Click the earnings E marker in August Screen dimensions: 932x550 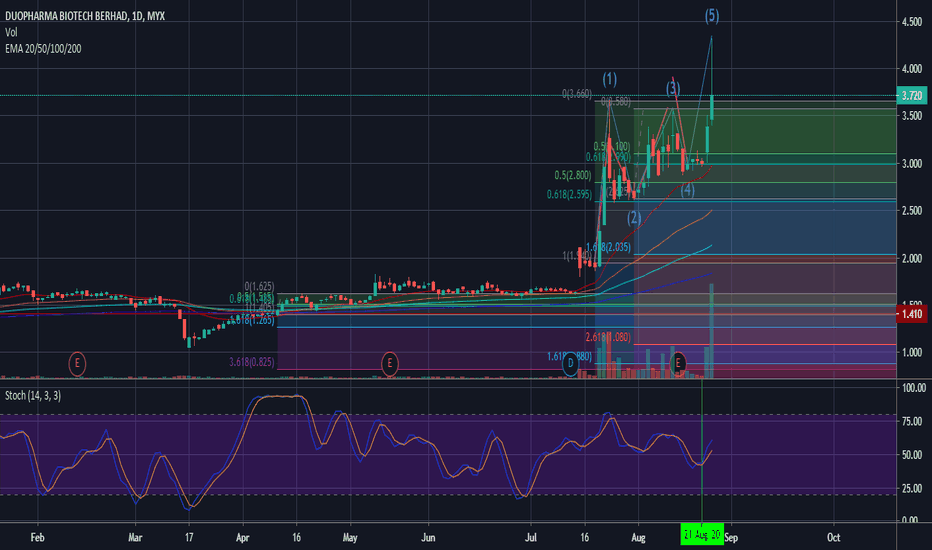(678, 363)
